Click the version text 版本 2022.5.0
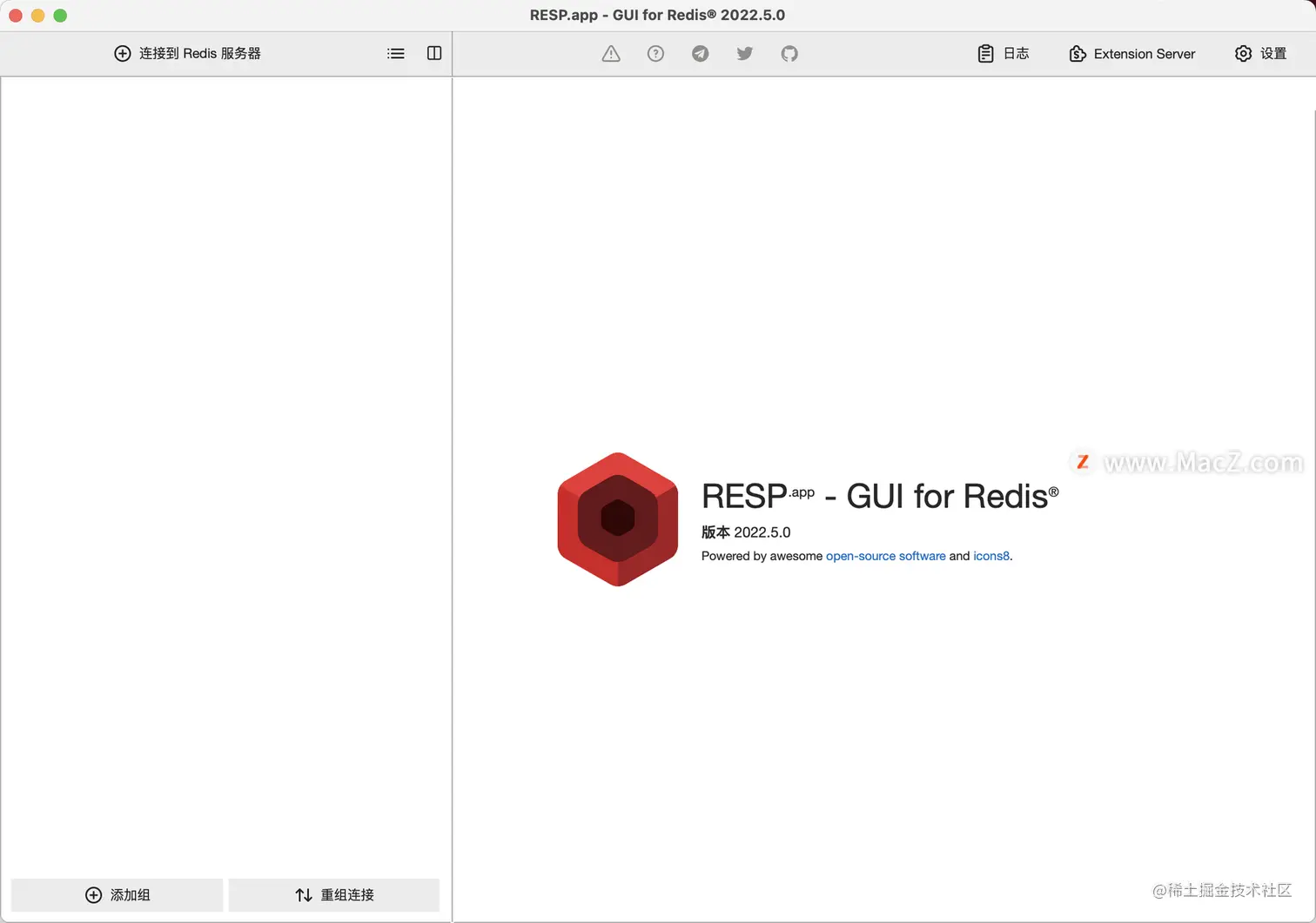Viewport: 1316px width, 923px height. click(x=746, y=532)
